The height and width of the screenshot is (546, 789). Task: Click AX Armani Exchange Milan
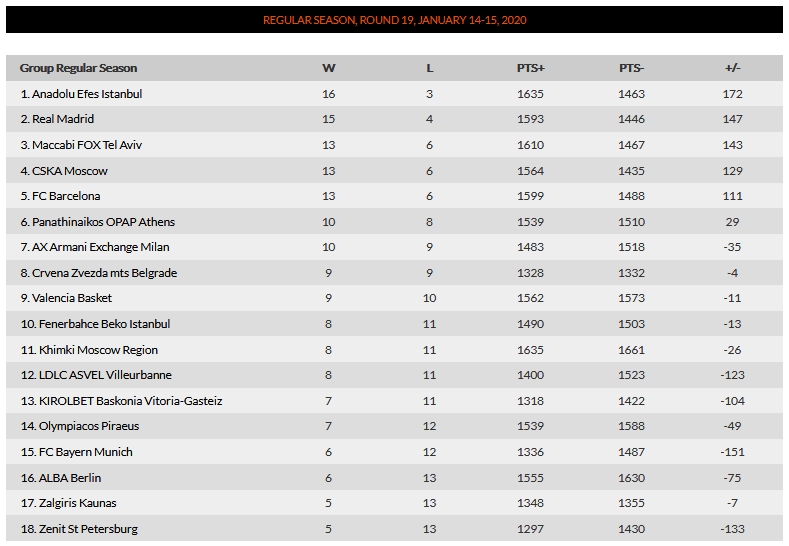[x=95, y=247]
